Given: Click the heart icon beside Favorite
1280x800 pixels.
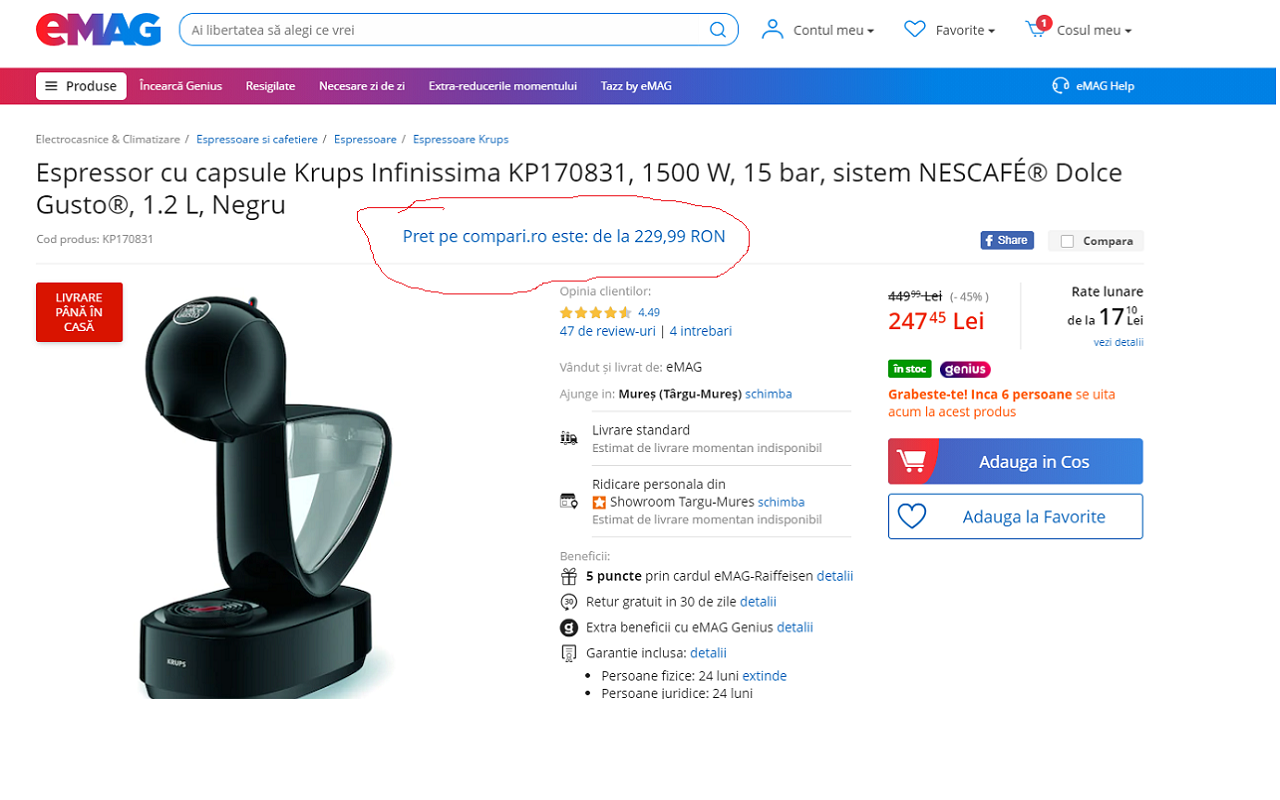Looking at the screenshot, I should [x=914, y=30].
